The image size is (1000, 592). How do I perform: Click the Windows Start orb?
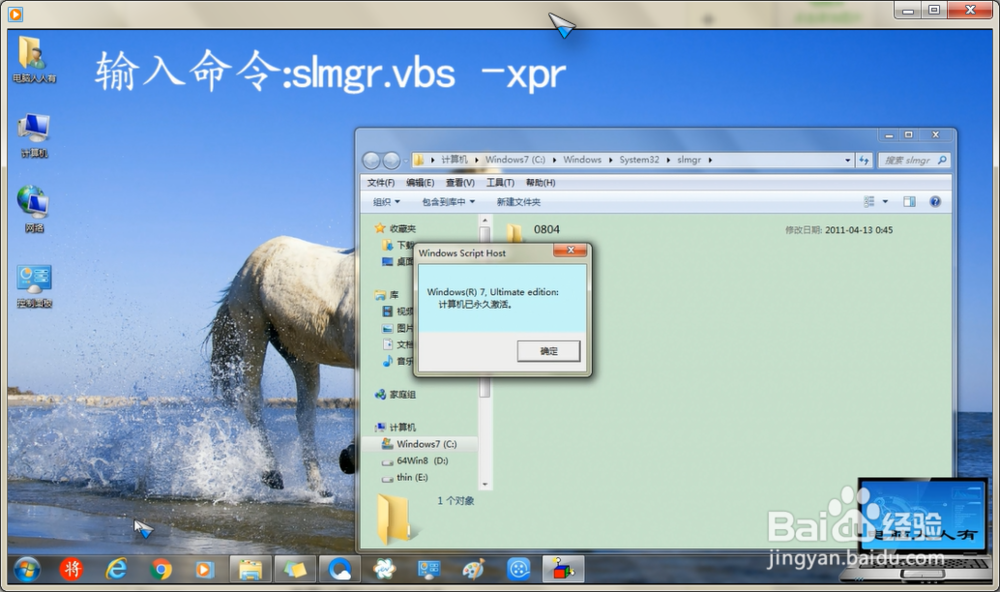[26, 568]
